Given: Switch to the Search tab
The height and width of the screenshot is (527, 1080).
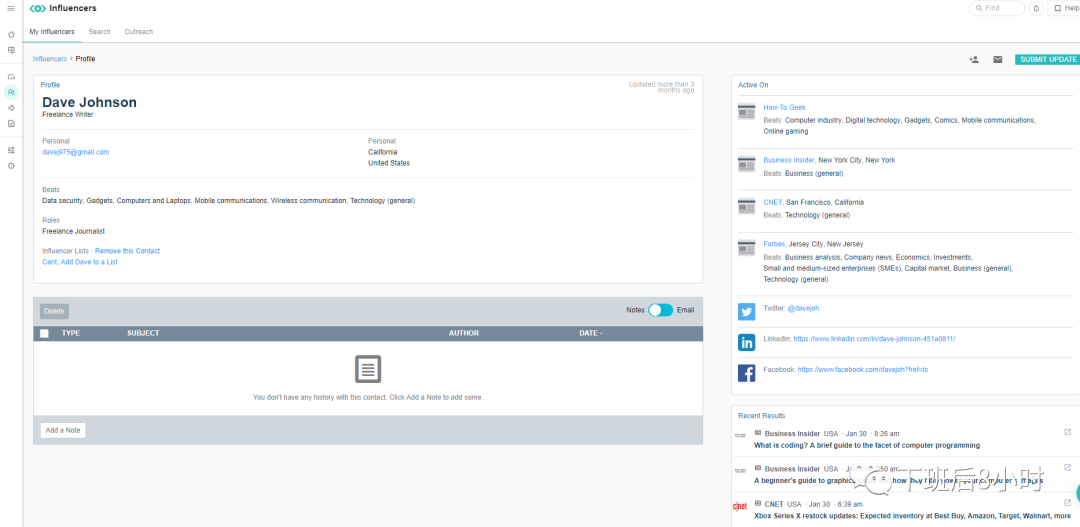Looking at the screenshot, I should pyautogui.click(x=99, y=32).
